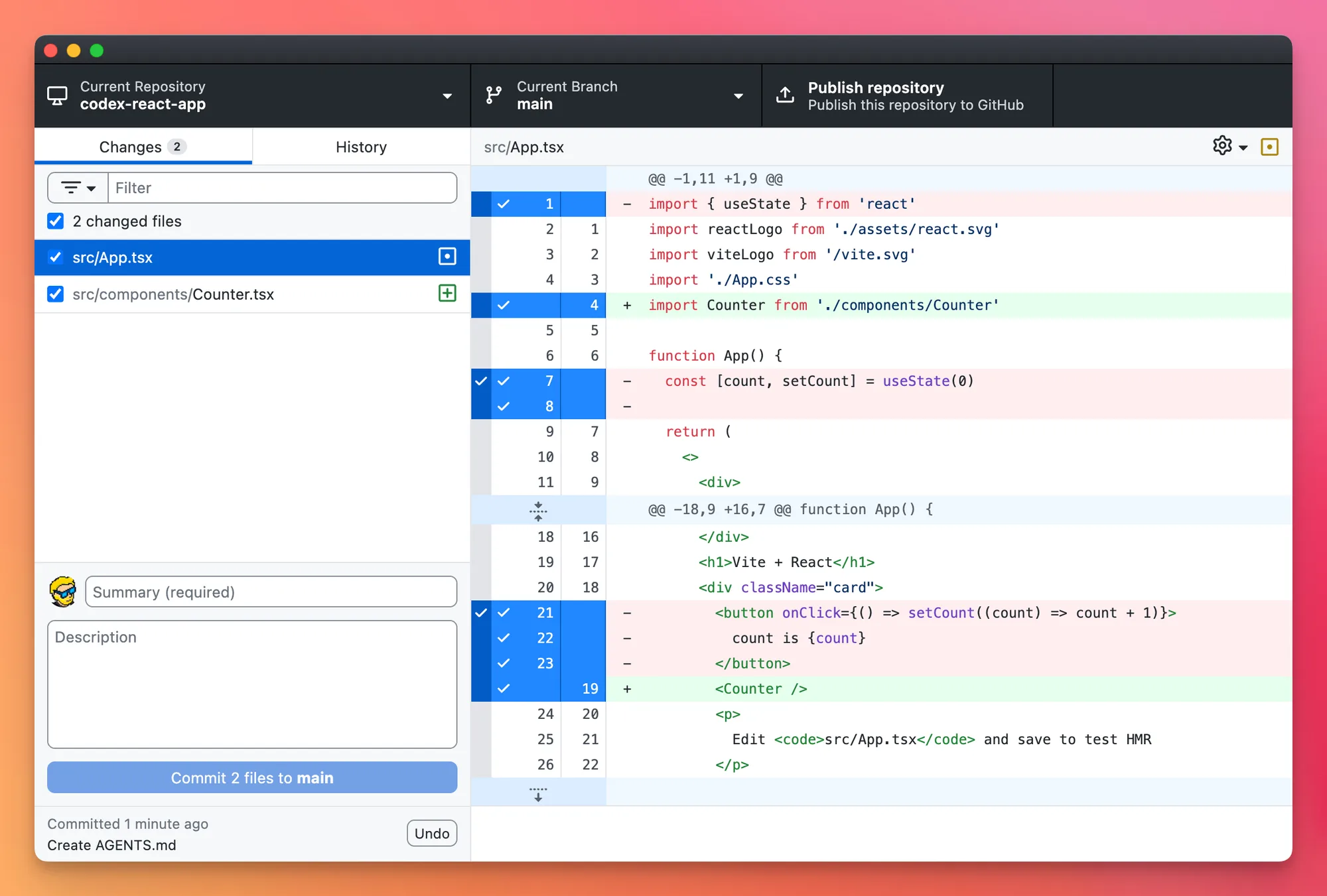The width and height of the screenshot is (1327, 896).
Task: Click the 'Edit src/App.tsx and save' code line
Action: coord(942,739)
